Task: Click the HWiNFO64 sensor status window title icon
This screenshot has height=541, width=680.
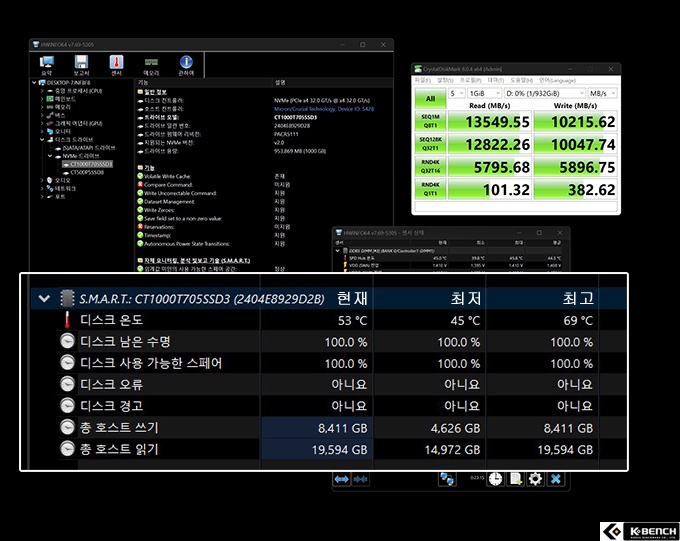Action: [339, 233]
